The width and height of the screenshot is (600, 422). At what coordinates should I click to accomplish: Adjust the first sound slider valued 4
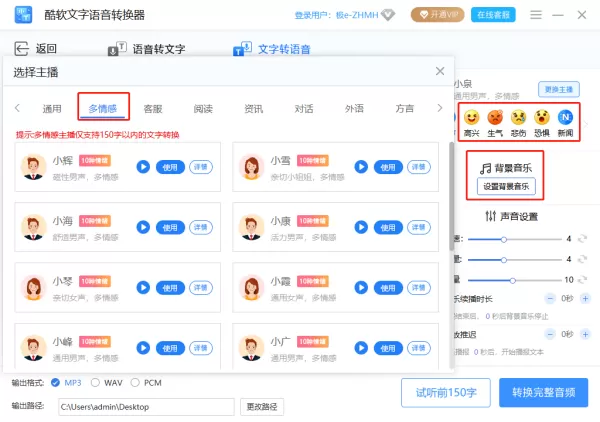504,240
